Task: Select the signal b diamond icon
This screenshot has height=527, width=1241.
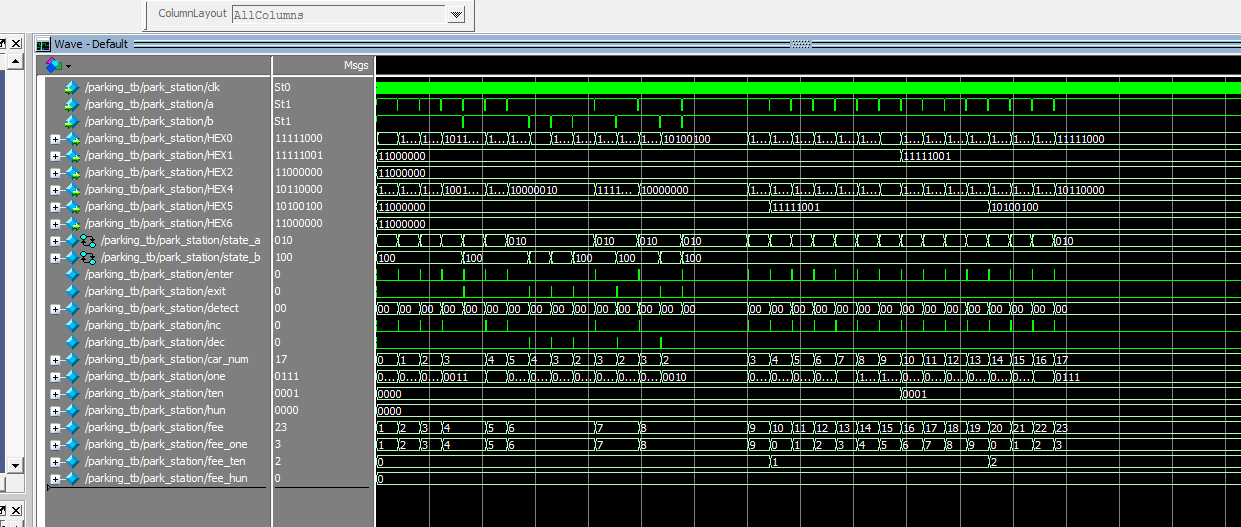Action: [71, 121]
